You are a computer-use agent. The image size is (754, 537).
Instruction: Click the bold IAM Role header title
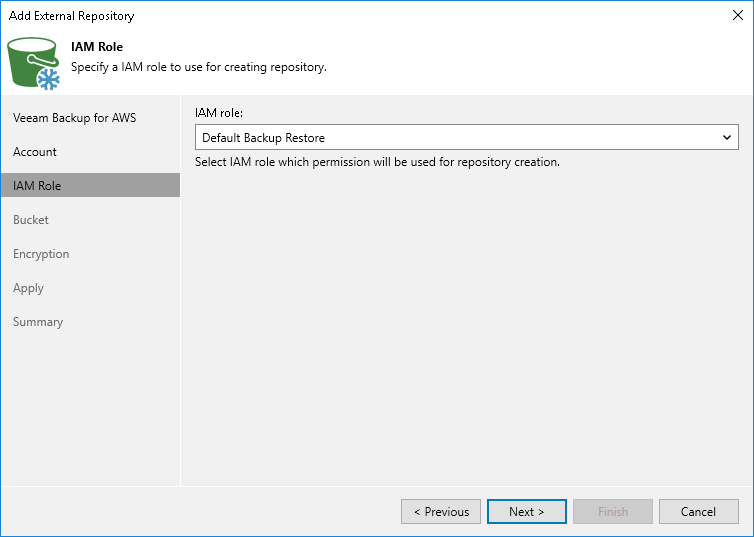pos(96,47)
